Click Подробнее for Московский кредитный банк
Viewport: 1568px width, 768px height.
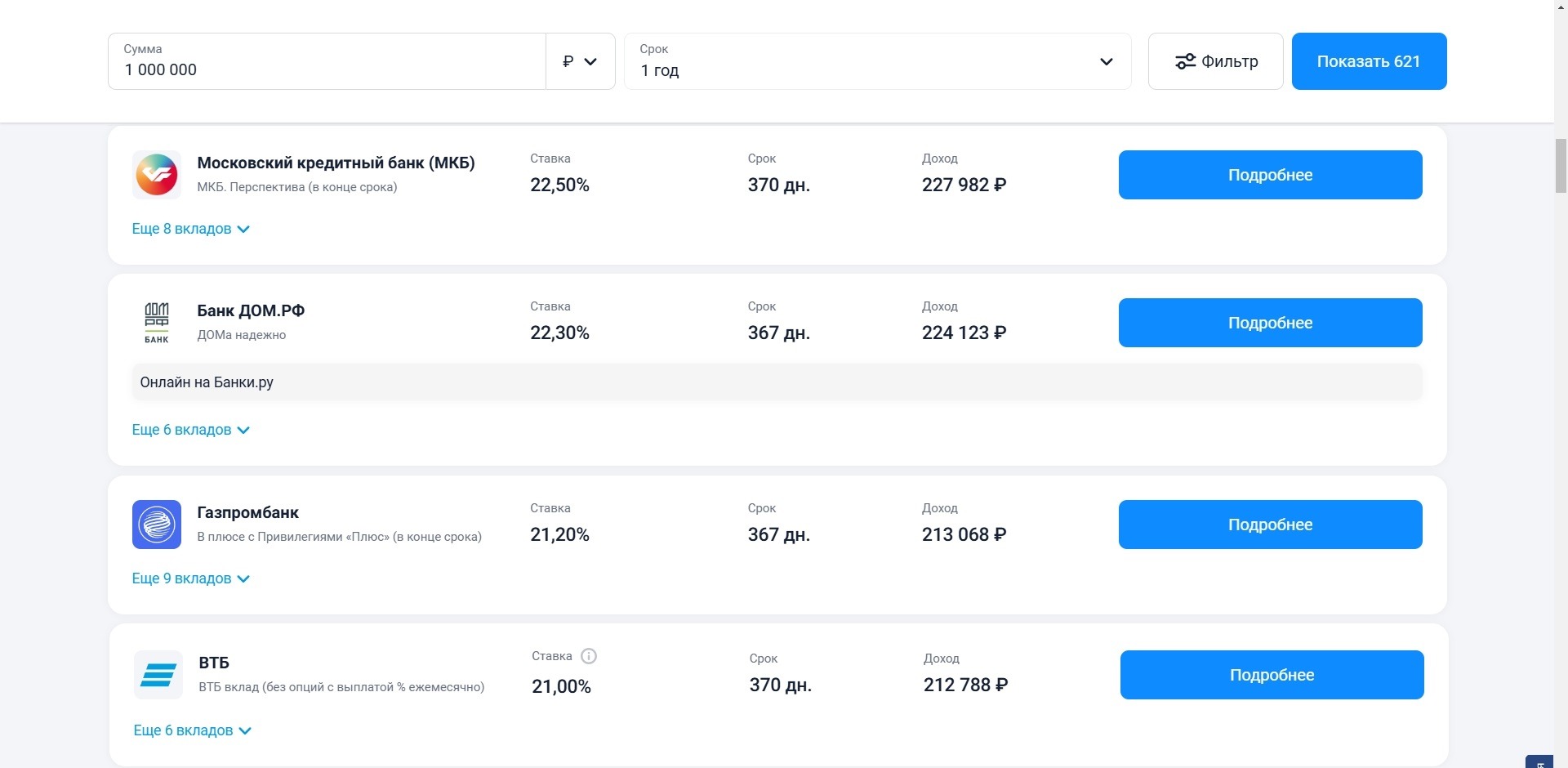[x=1271, y=175]
